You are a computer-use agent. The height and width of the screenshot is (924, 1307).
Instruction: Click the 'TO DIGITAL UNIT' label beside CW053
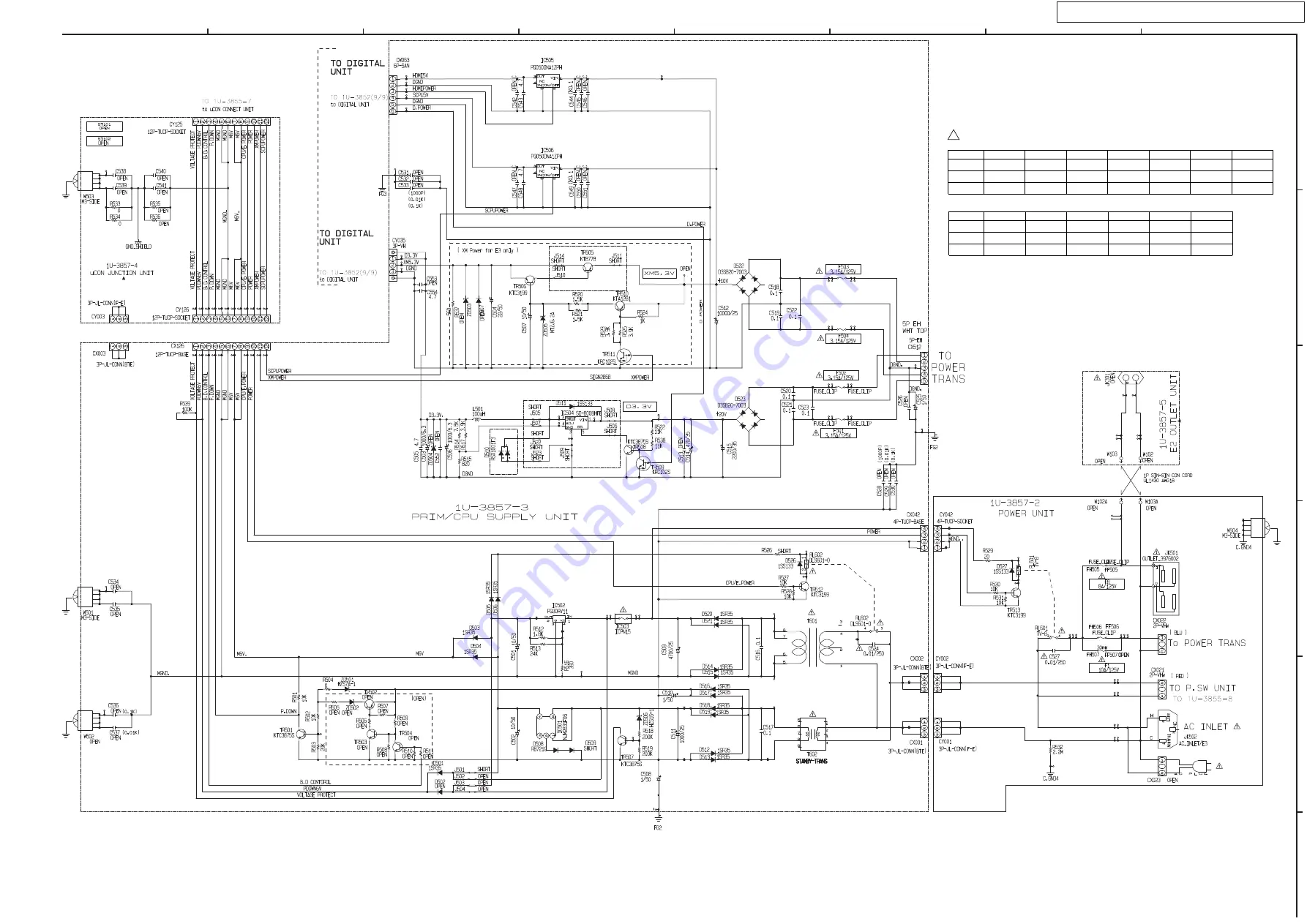pos(357,67)
